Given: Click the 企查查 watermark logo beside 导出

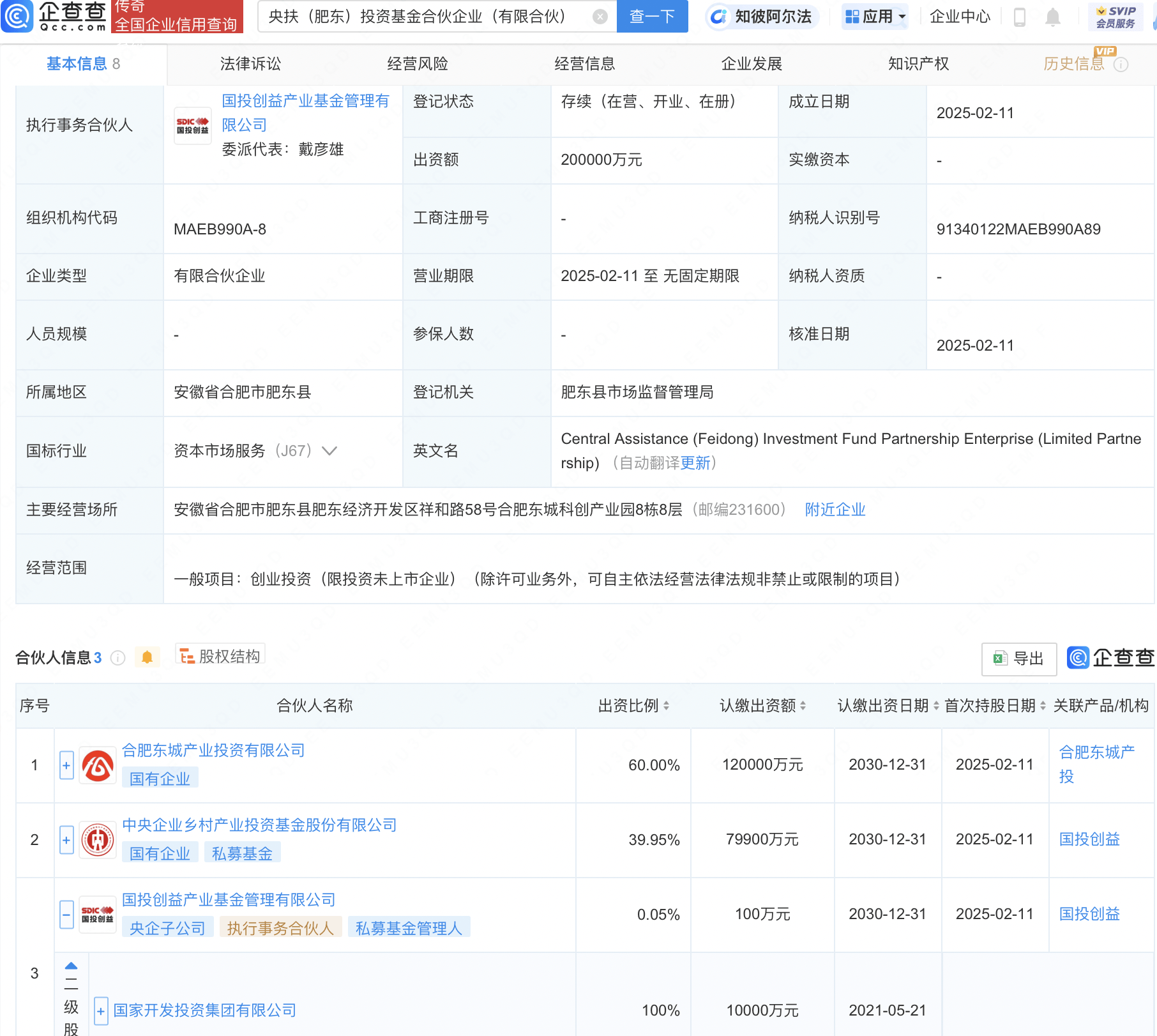Looking at the screenshot, I should (x=1110, y=658).
